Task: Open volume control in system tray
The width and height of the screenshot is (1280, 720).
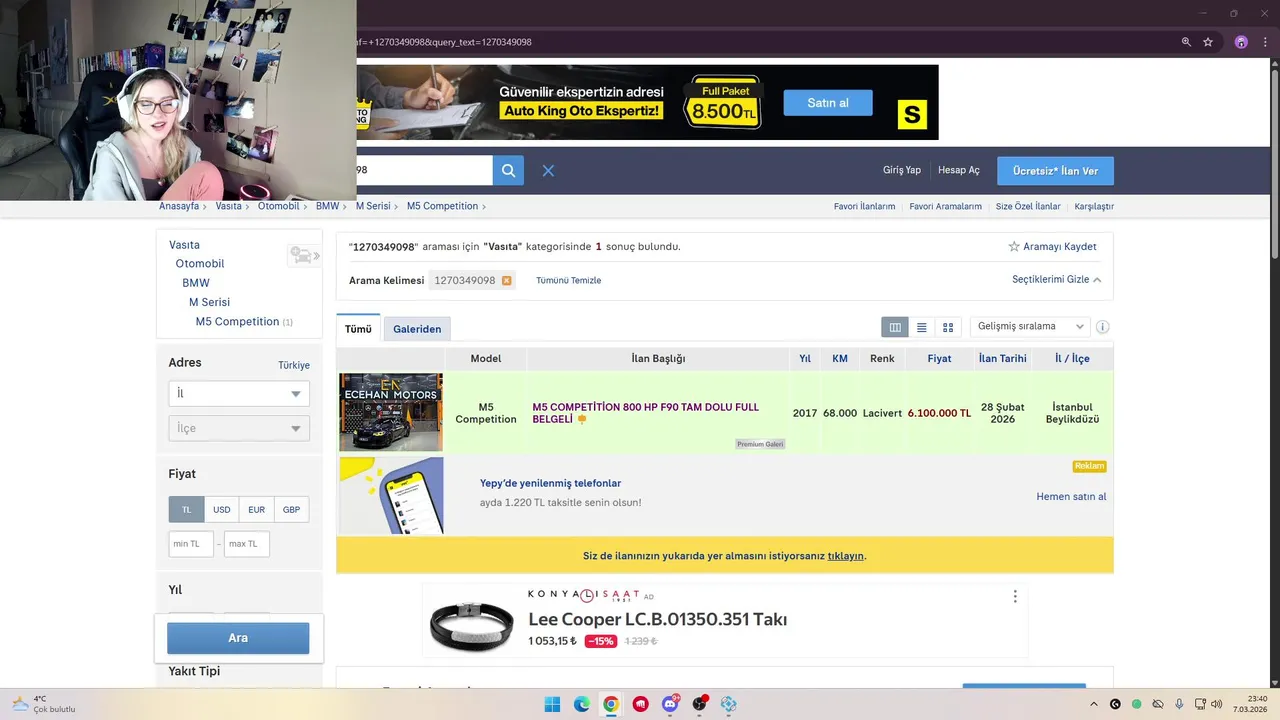Action: tap(1216, 704)
